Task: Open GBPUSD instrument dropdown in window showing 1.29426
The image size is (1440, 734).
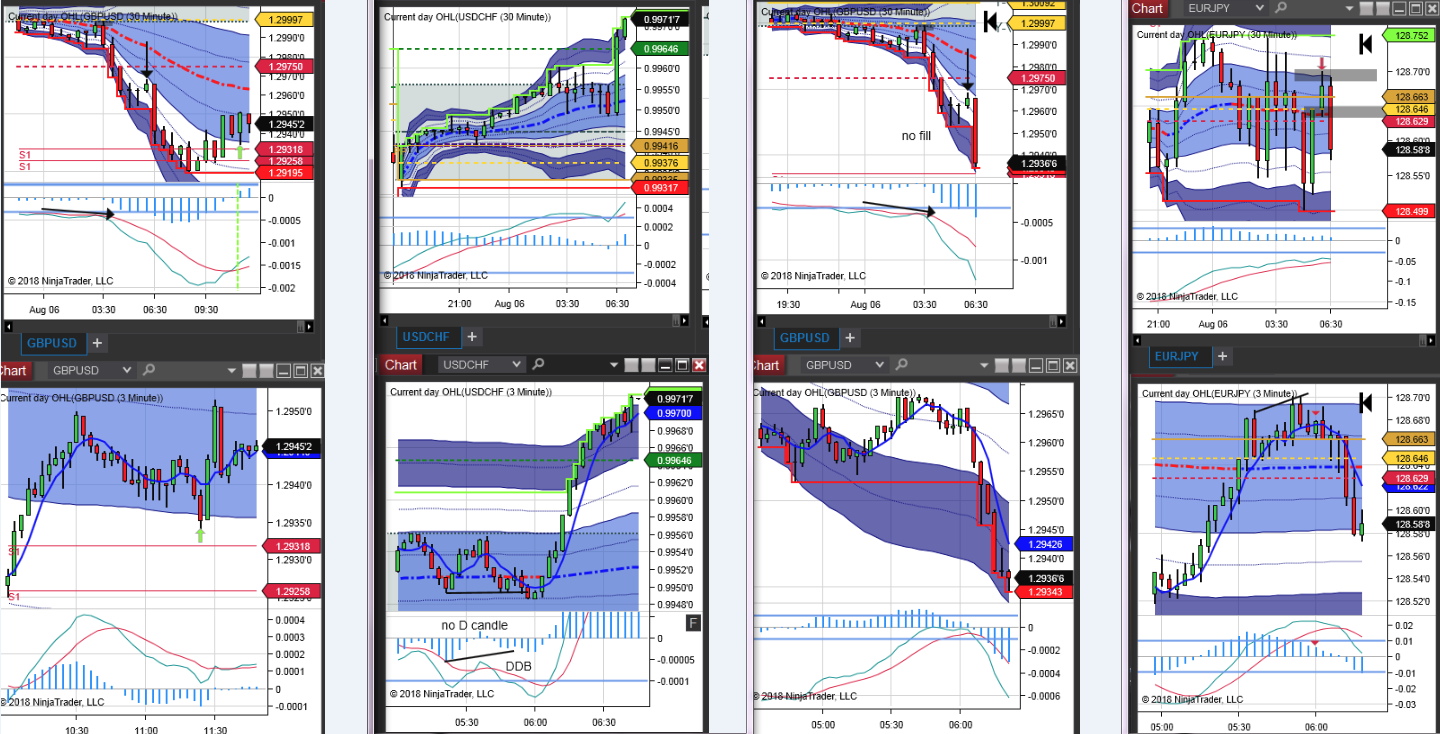Action: tap(845, 365)
